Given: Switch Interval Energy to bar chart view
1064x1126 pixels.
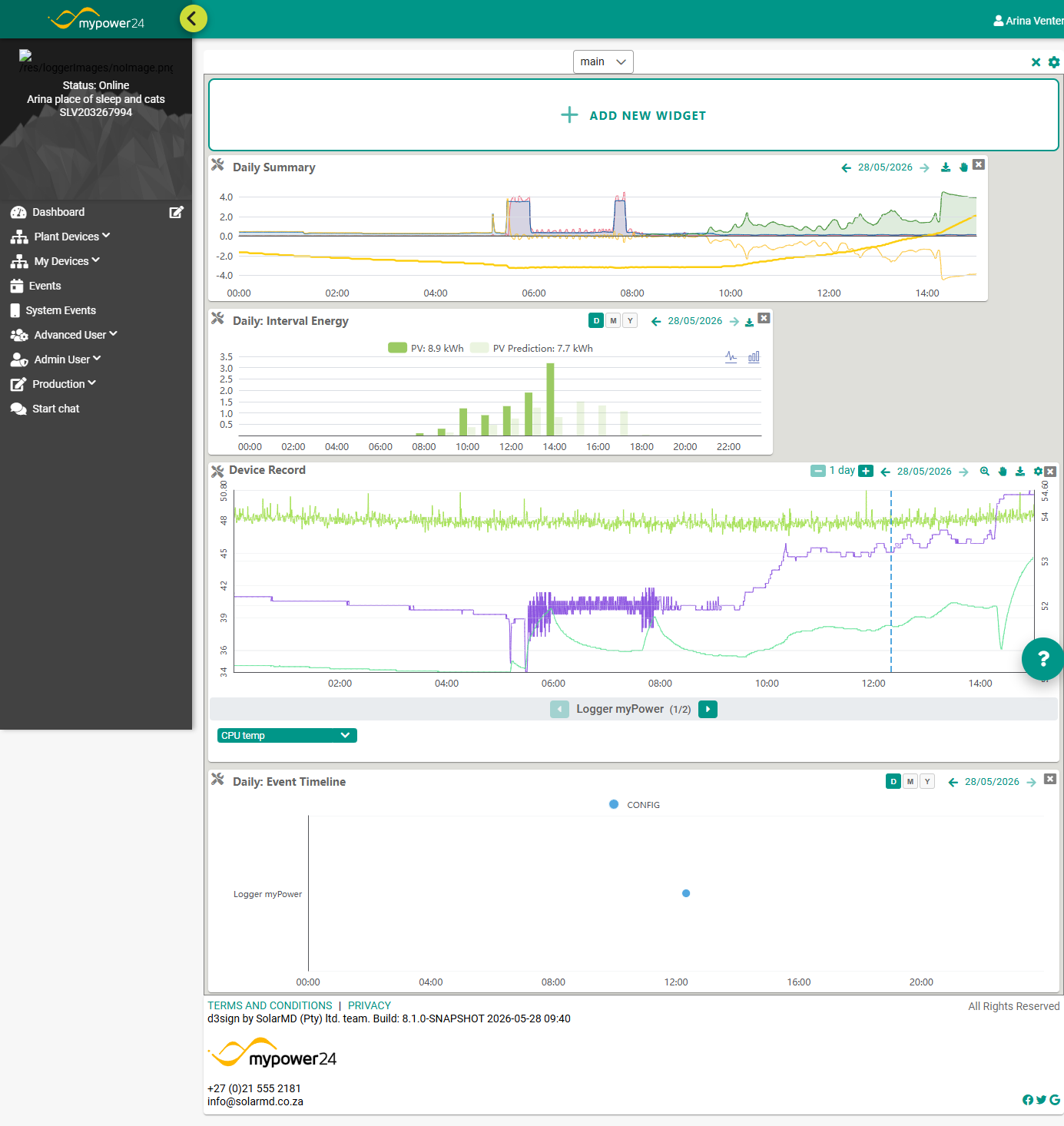Looking at the screenshot, I should tap(754, 357).
